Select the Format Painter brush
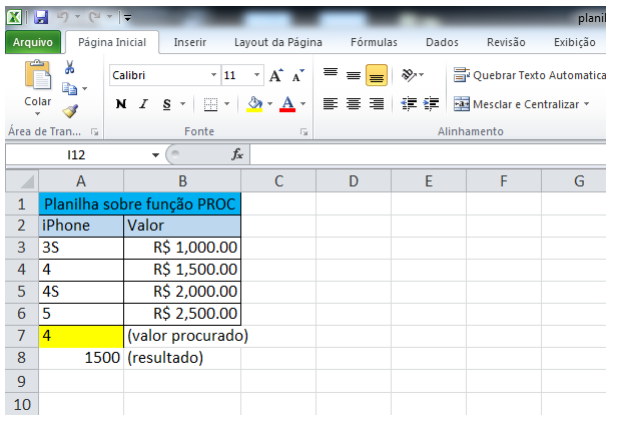The image size is (639, 422). coord(70,111)
